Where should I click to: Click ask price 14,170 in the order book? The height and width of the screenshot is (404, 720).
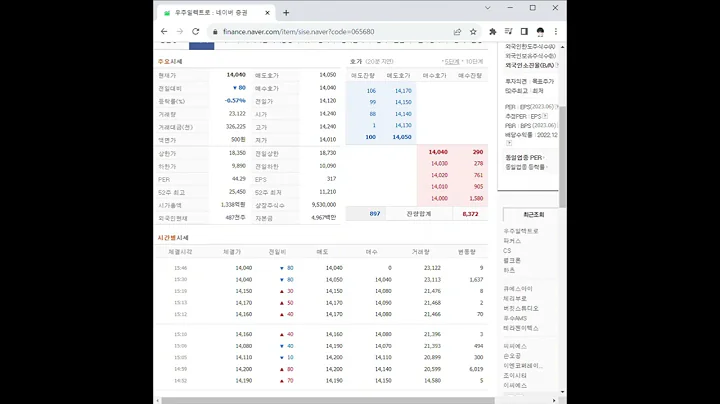[x=403, y=91]
